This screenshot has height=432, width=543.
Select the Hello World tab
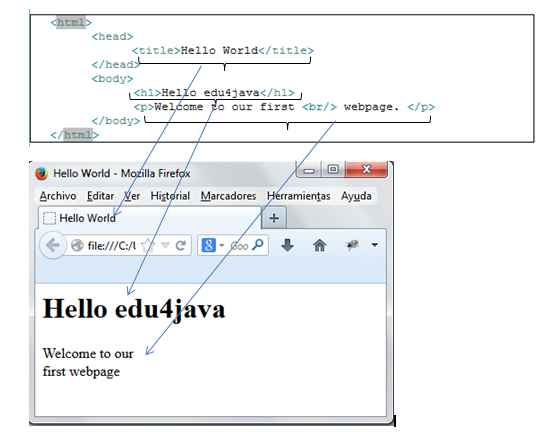pyautogui.click(x=150, y=218)
